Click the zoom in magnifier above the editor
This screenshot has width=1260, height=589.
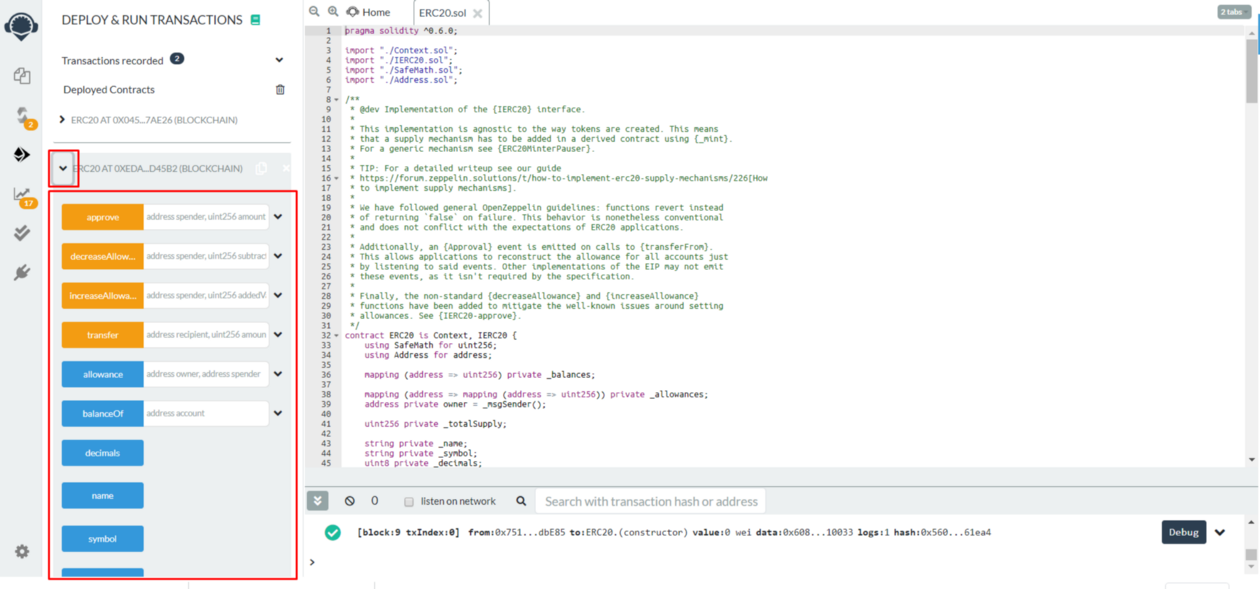pyautogui.click(x=333, y=12)
